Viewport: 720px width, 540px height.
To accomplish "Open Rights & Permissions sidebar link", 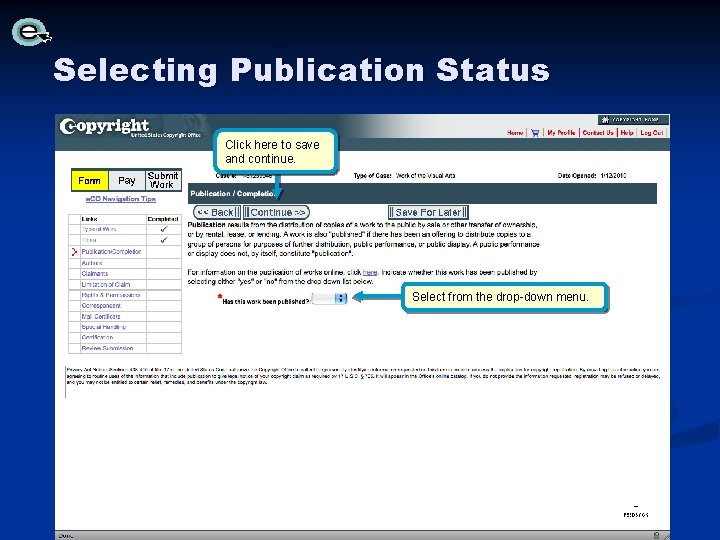I will click(x=111, y=295).
